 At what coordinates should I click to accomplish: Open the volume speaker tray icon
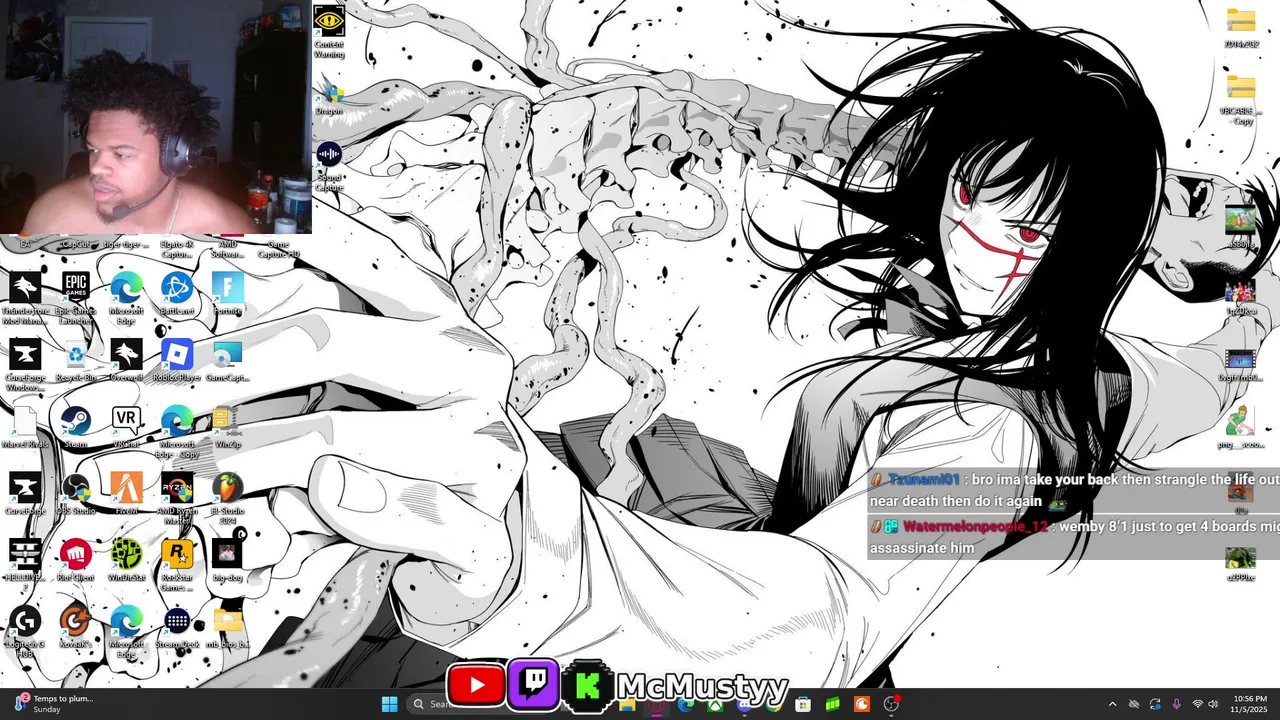pyautogui.click(x=1213, y=704)
